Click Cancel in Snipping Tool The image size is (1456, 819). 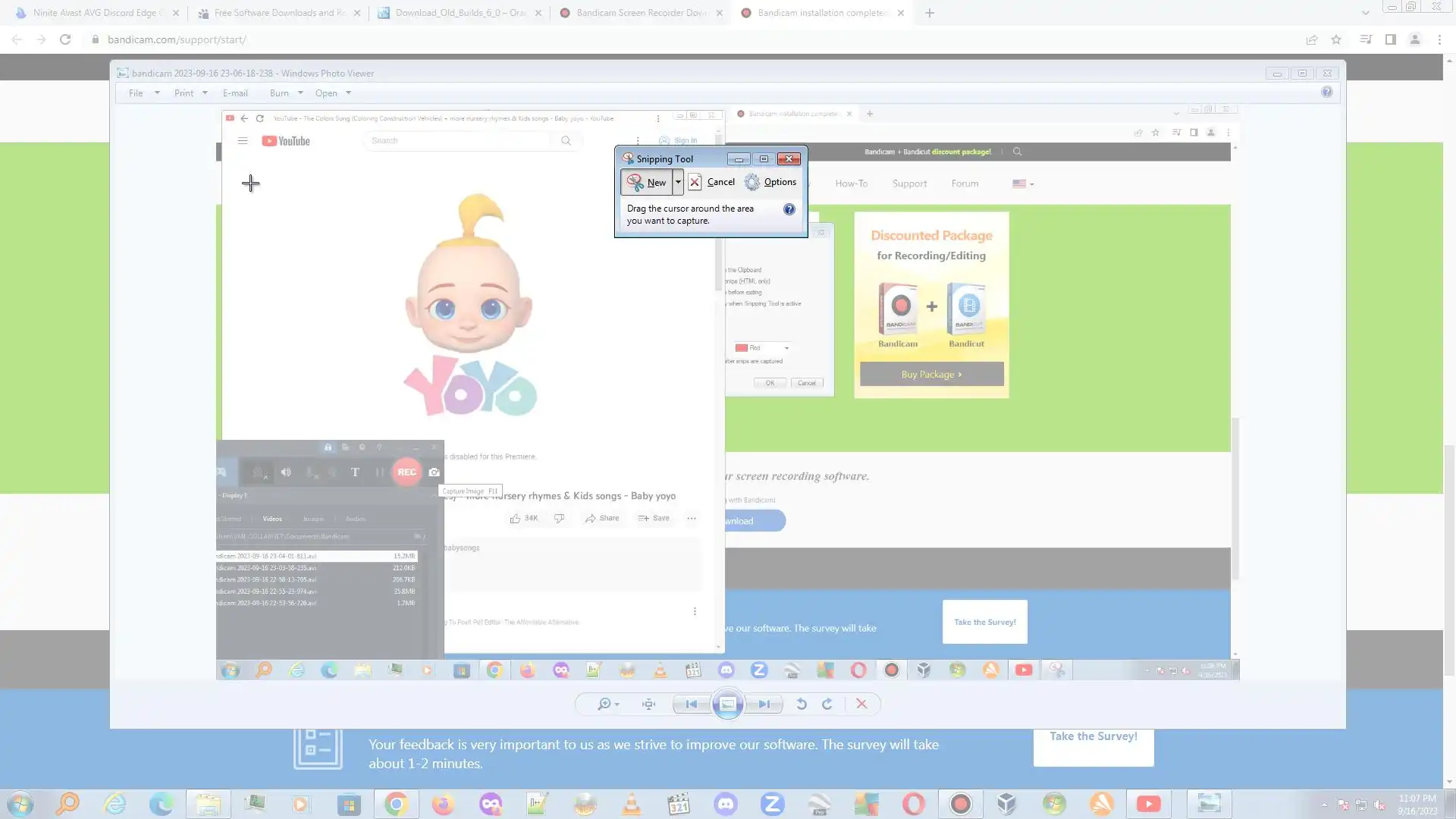[711, 182]
